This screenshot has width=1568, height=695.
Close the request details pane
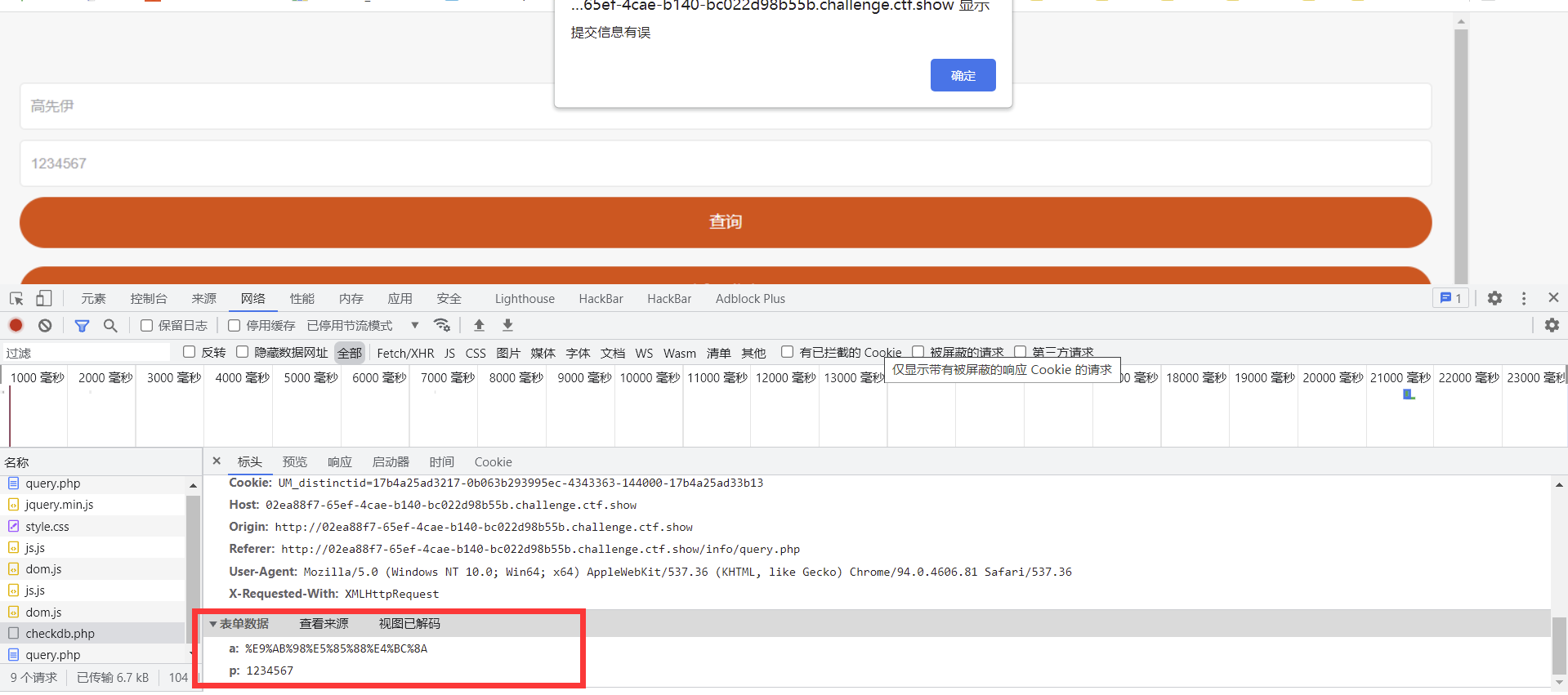(217, 461)
